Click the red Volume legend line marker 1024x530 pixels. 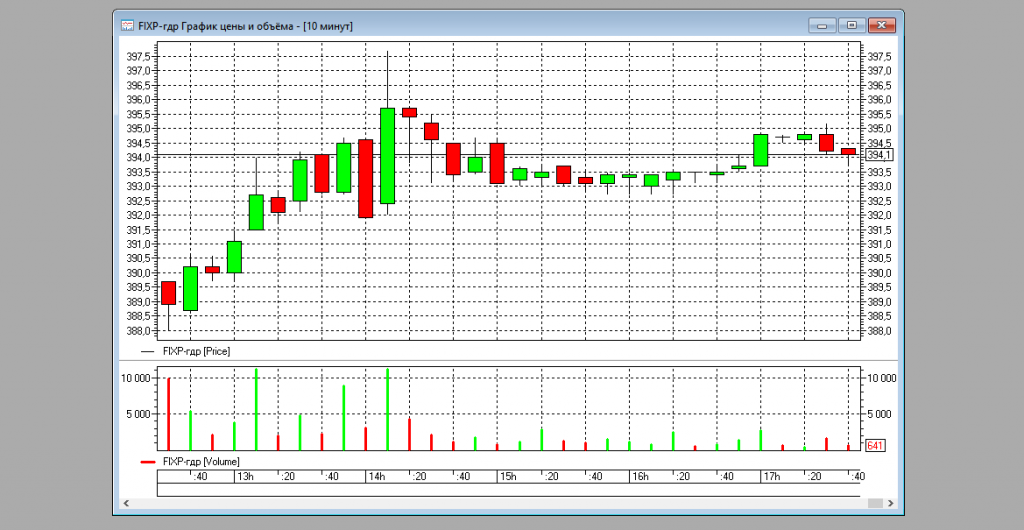pos(149,462)
